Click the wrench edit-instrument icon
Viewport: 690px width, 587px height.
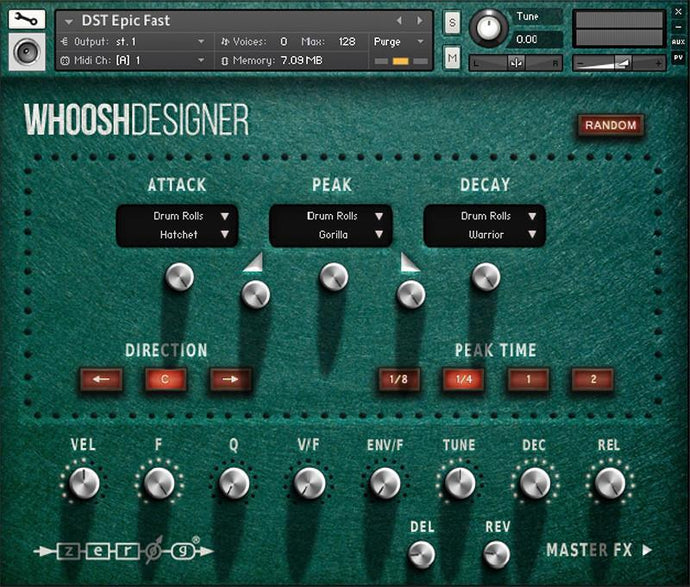point(26,19)
